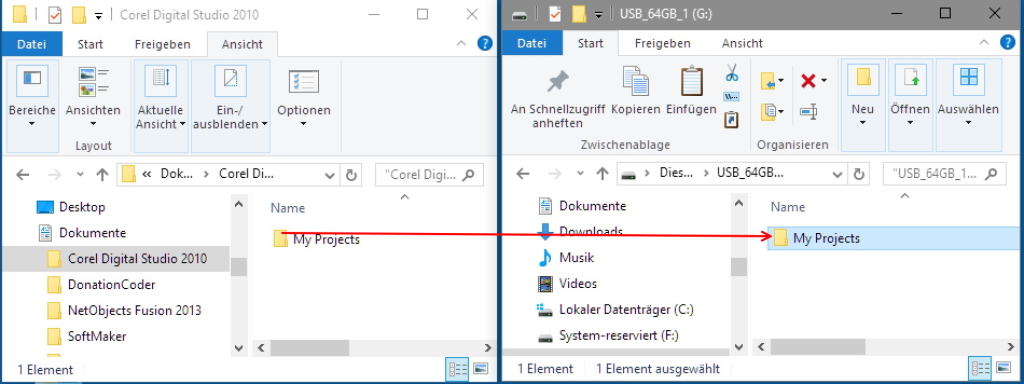Click the Kopieren nach icon in Organisieren

[768, 112]
